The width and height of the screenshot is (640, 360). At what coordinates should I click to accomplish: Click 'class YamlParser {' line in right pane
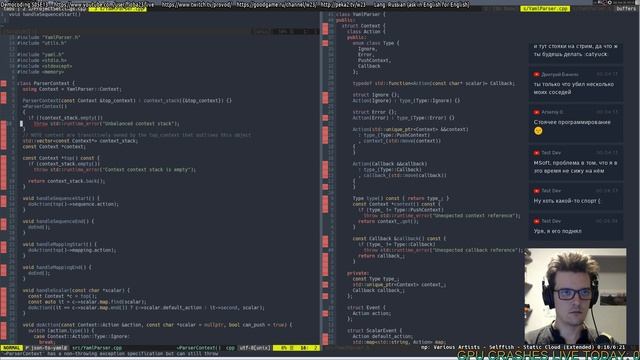tap(360, 14)
